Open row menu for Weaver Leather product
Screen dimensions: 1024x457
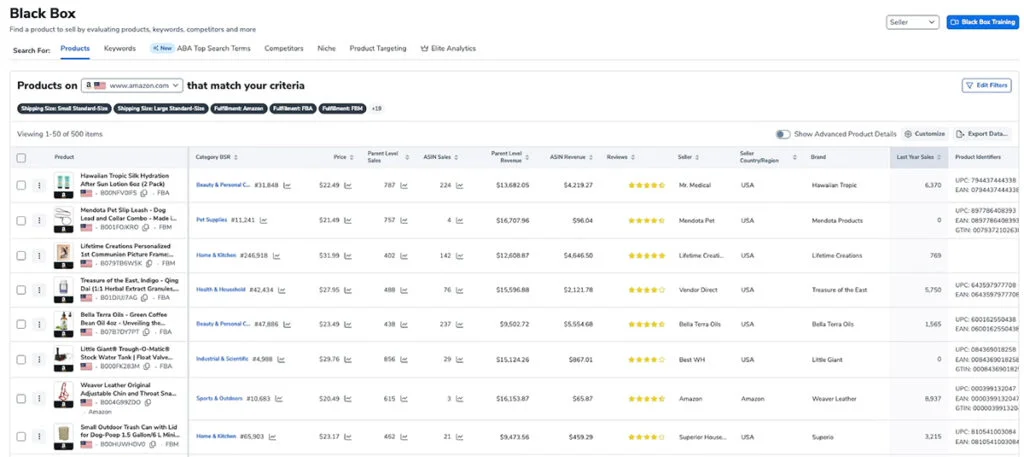click(39, 398)
